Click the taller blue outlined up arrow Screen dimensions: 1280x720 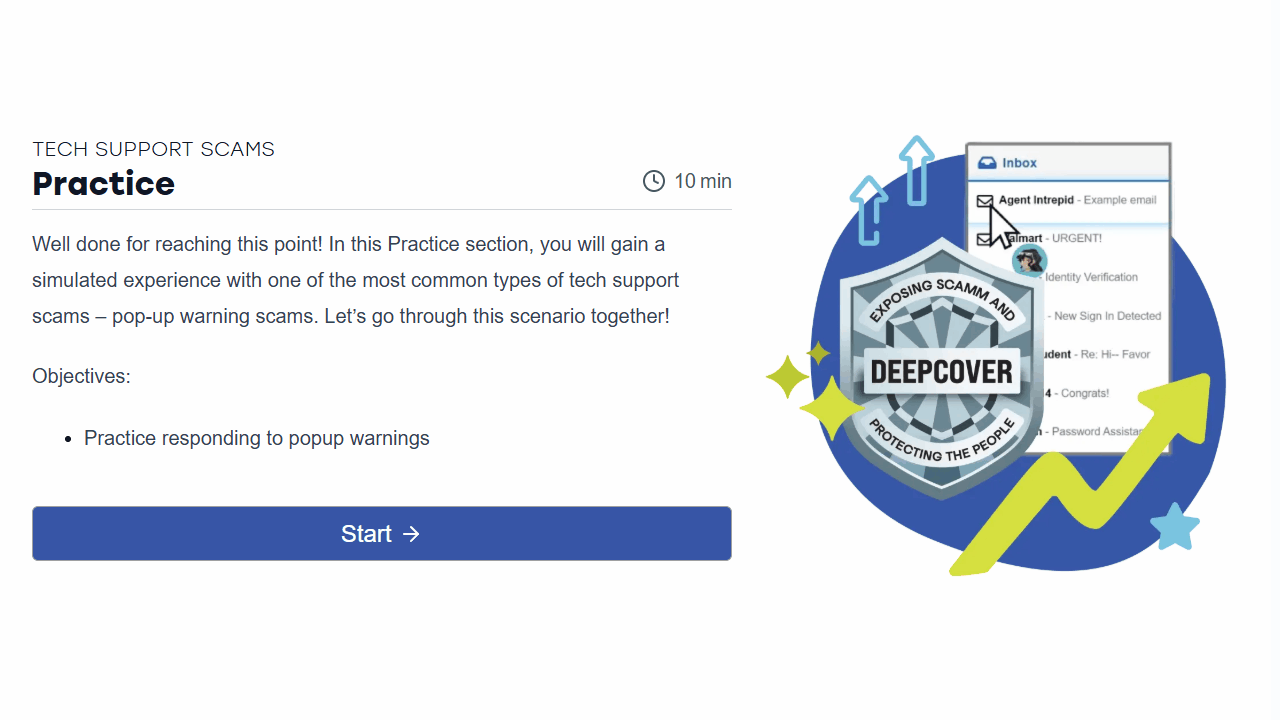click(916, 170)
